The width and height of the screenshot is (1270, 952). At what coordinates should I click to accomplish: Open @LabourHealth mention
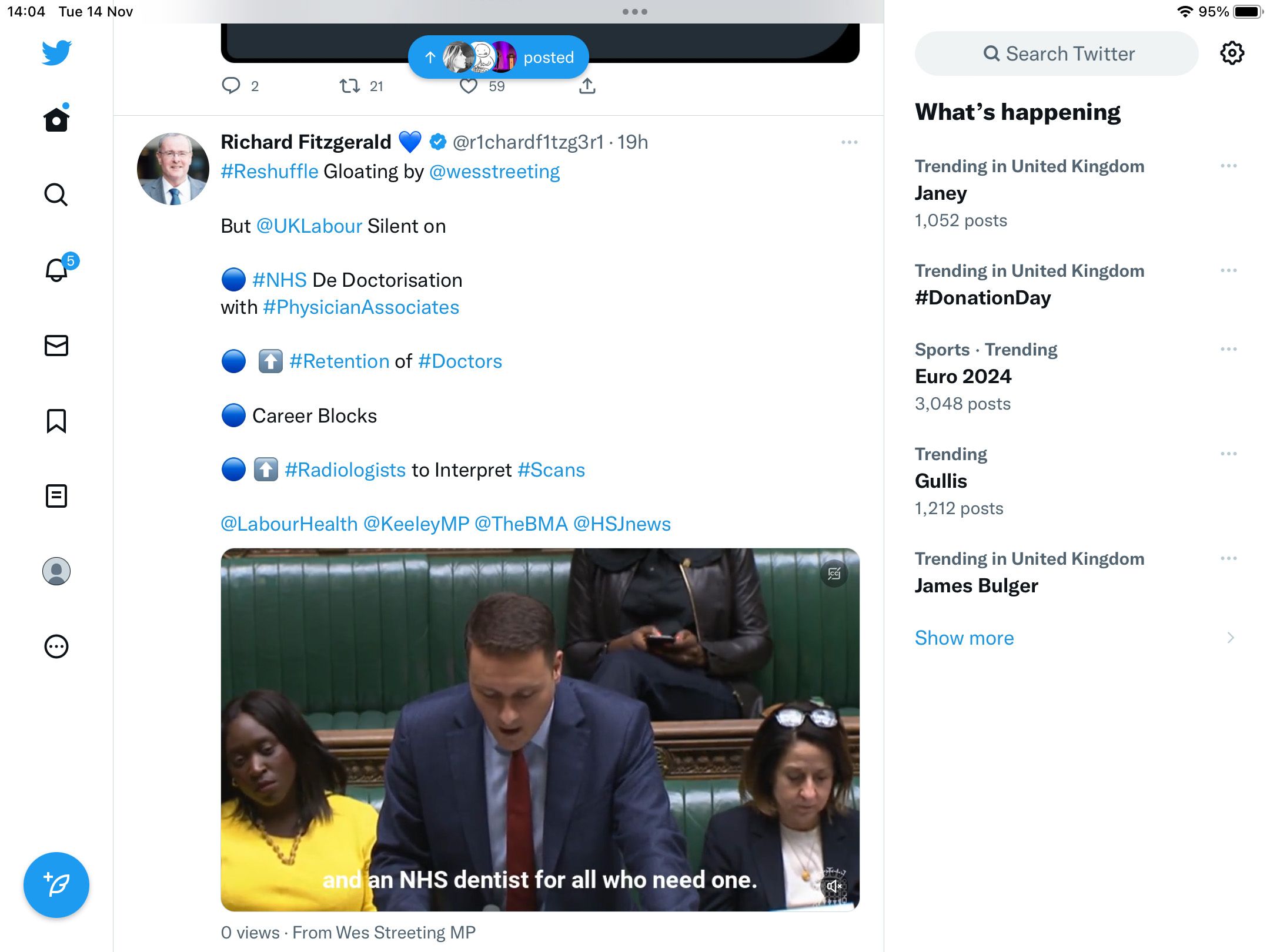click(289, 524)
